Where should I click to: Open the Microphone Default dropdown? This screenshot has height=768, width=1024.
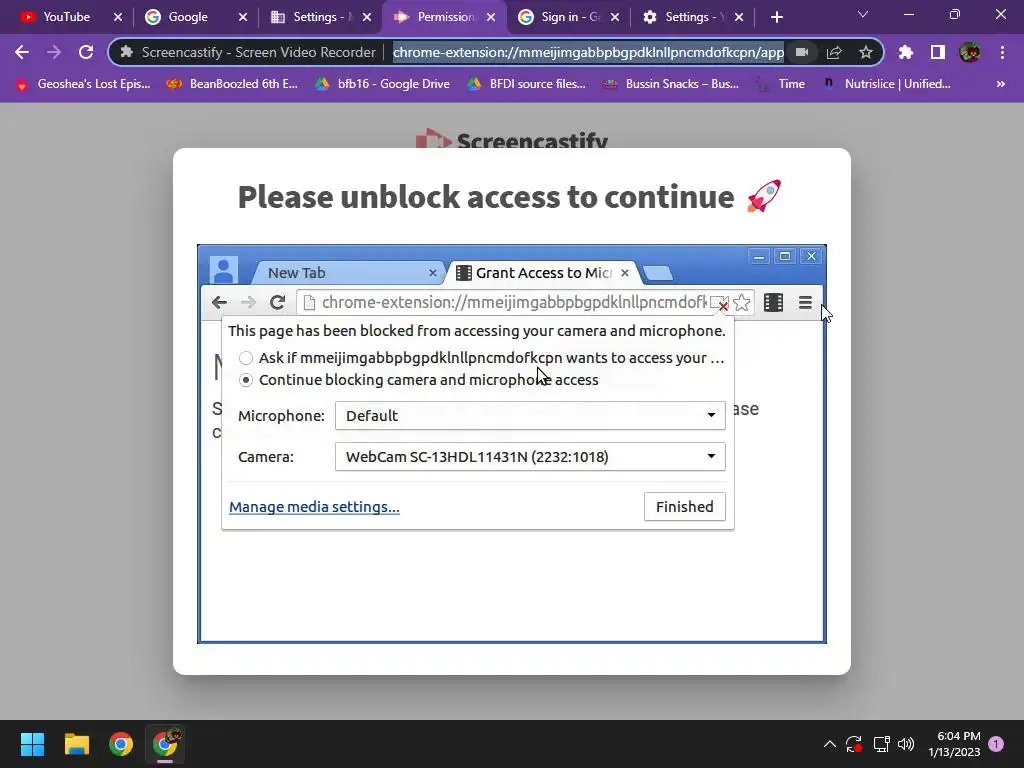pos(530,416)
